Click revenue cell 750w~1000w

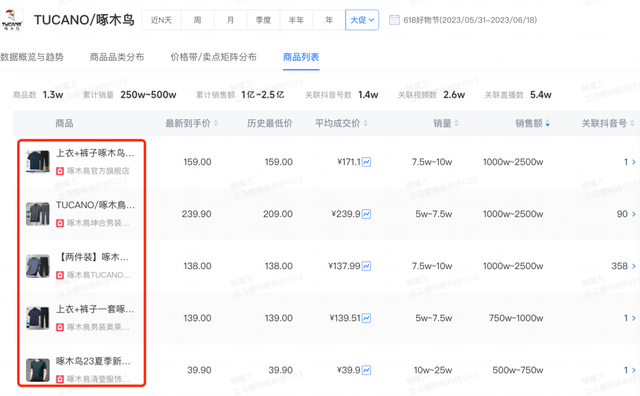(516, 318)
